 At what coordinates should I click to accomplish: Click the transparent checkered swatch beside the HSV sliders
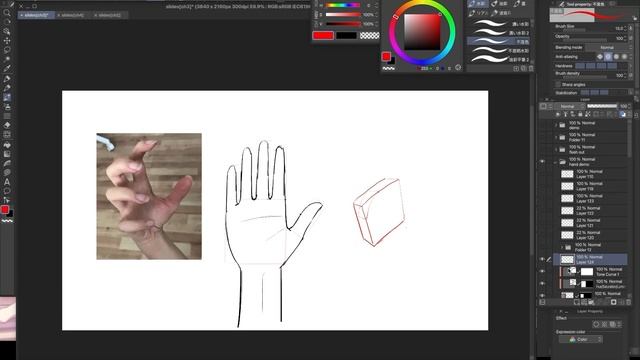[x=369, y=36]
